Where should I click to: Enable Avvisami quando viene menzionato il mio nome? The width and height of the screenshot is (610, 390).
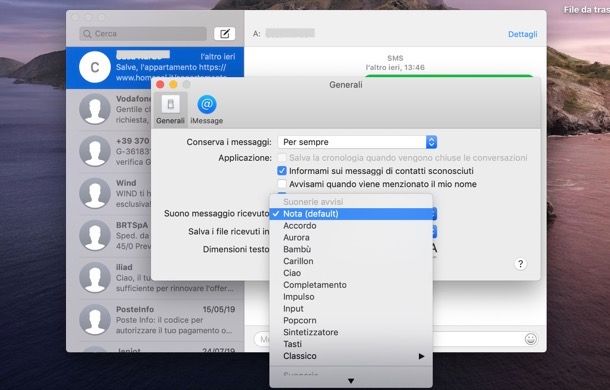coord(282,184)
